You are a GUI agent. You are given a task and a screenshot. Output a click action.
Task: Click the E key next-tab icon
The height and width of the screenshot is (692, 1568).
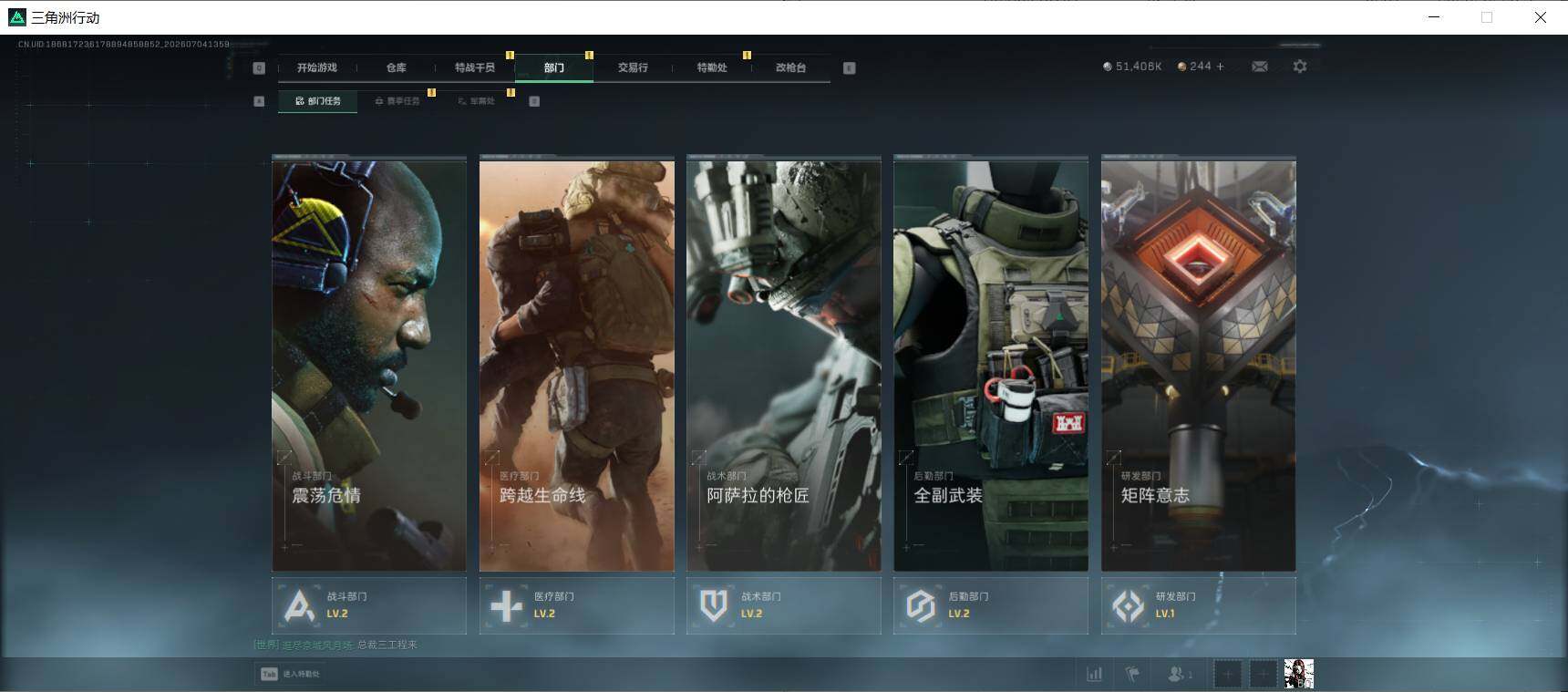[850, 67]
